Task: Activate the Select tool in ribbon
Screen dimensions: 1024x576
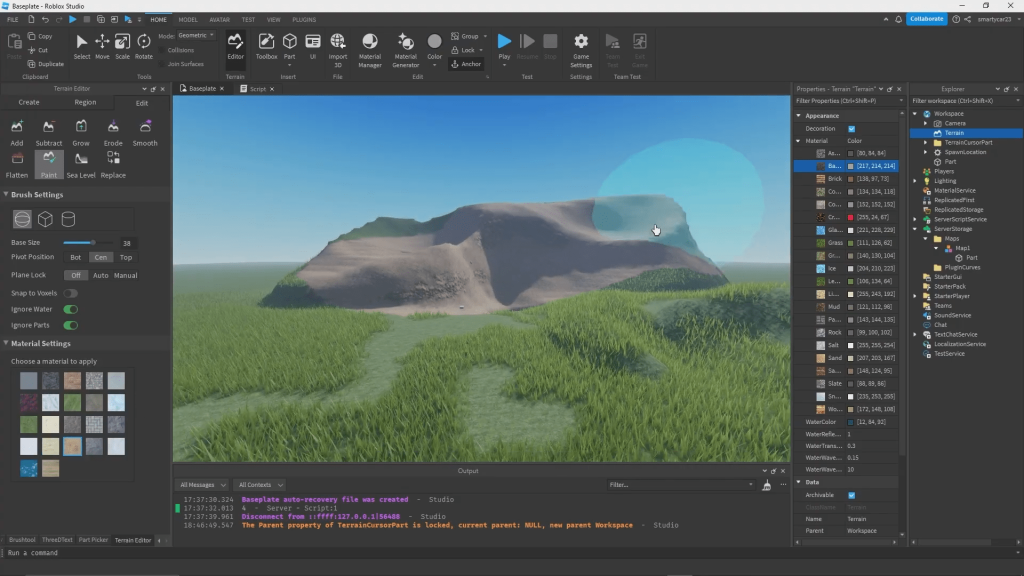Action: [x=82, y=47]
